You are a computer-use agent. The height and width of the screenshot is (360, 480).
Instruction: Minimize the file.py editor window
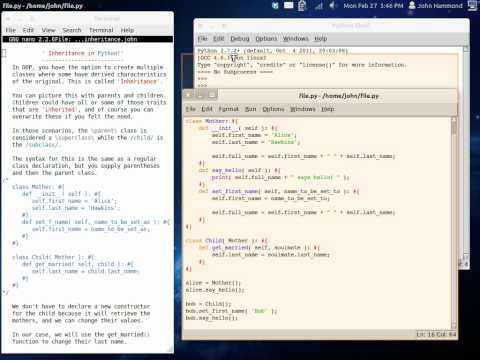click(200, 96)
